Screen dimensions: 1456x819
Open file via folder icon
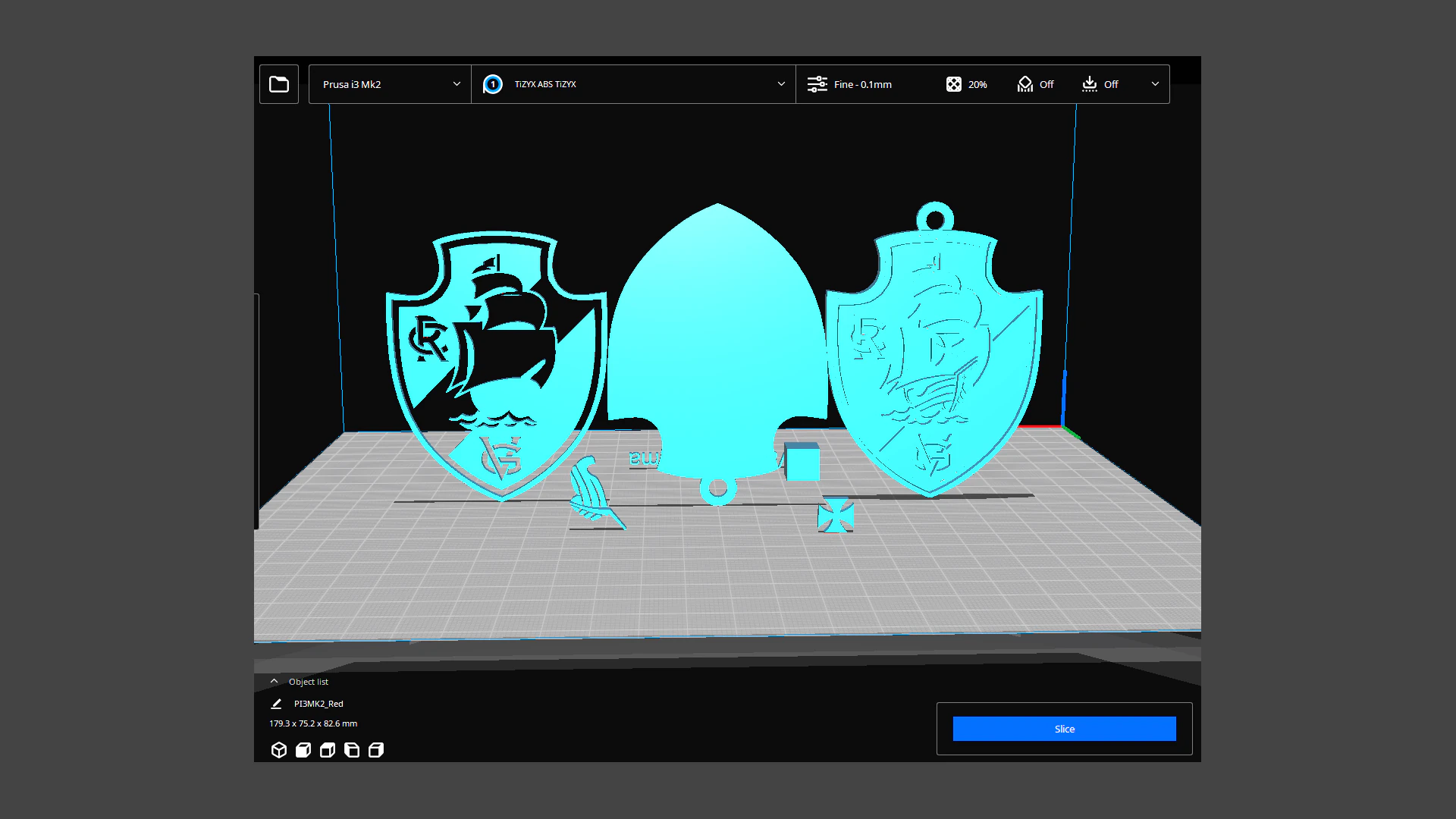coord(279,84)
